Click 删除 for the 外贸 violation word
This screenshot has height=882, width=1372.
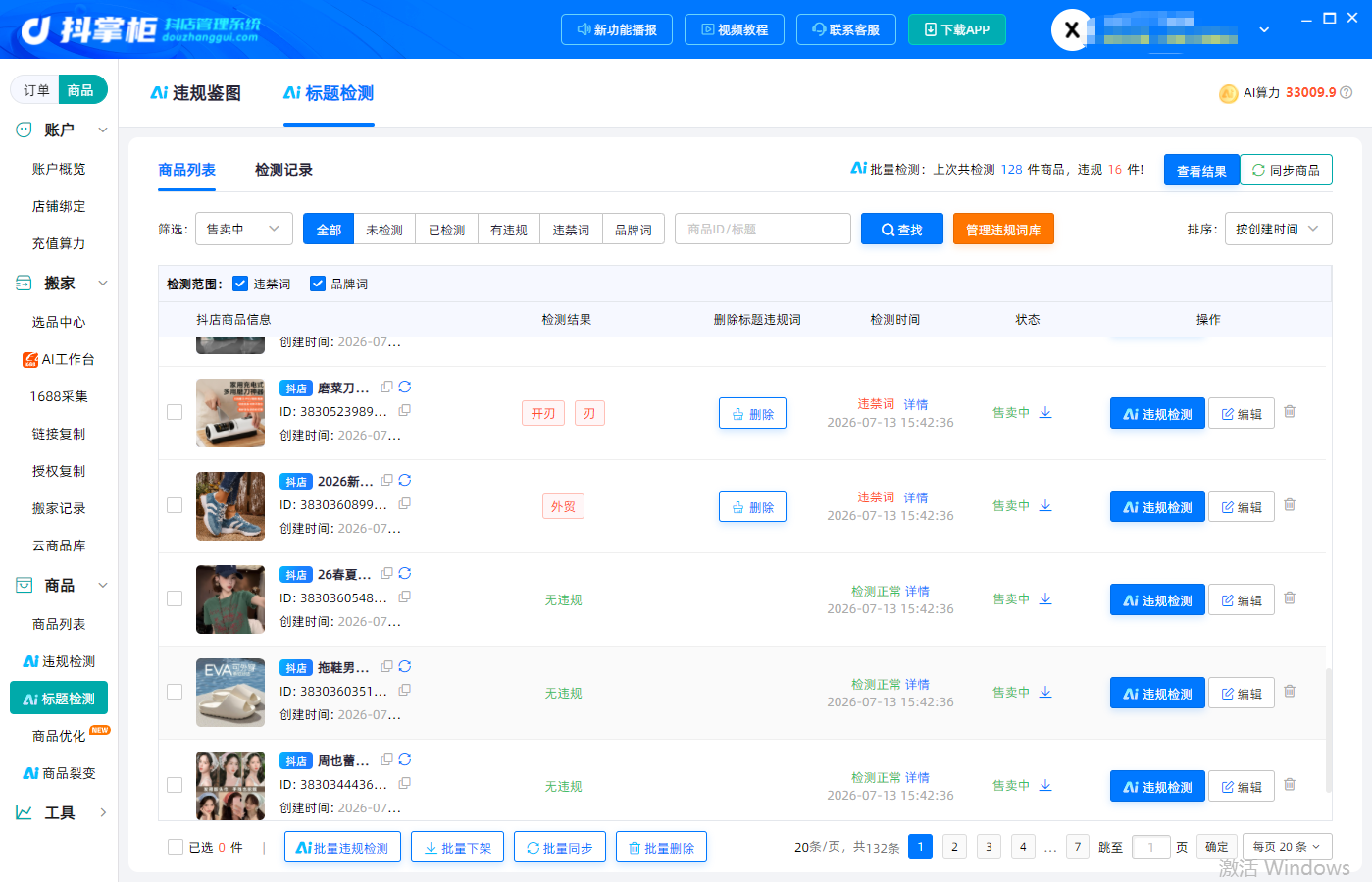click(752, 506)
